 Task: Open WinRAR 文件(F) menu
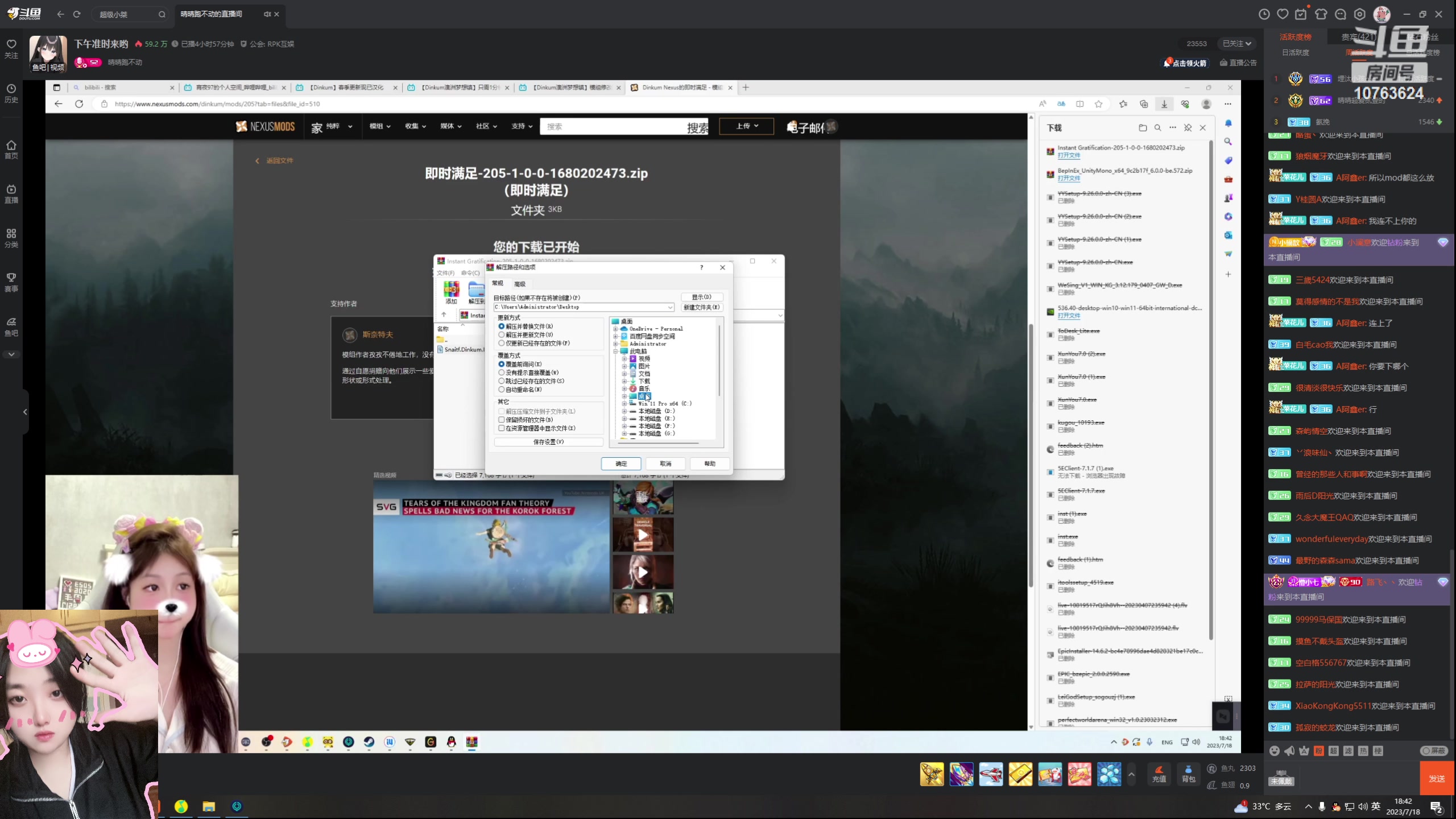pos(445,273)
